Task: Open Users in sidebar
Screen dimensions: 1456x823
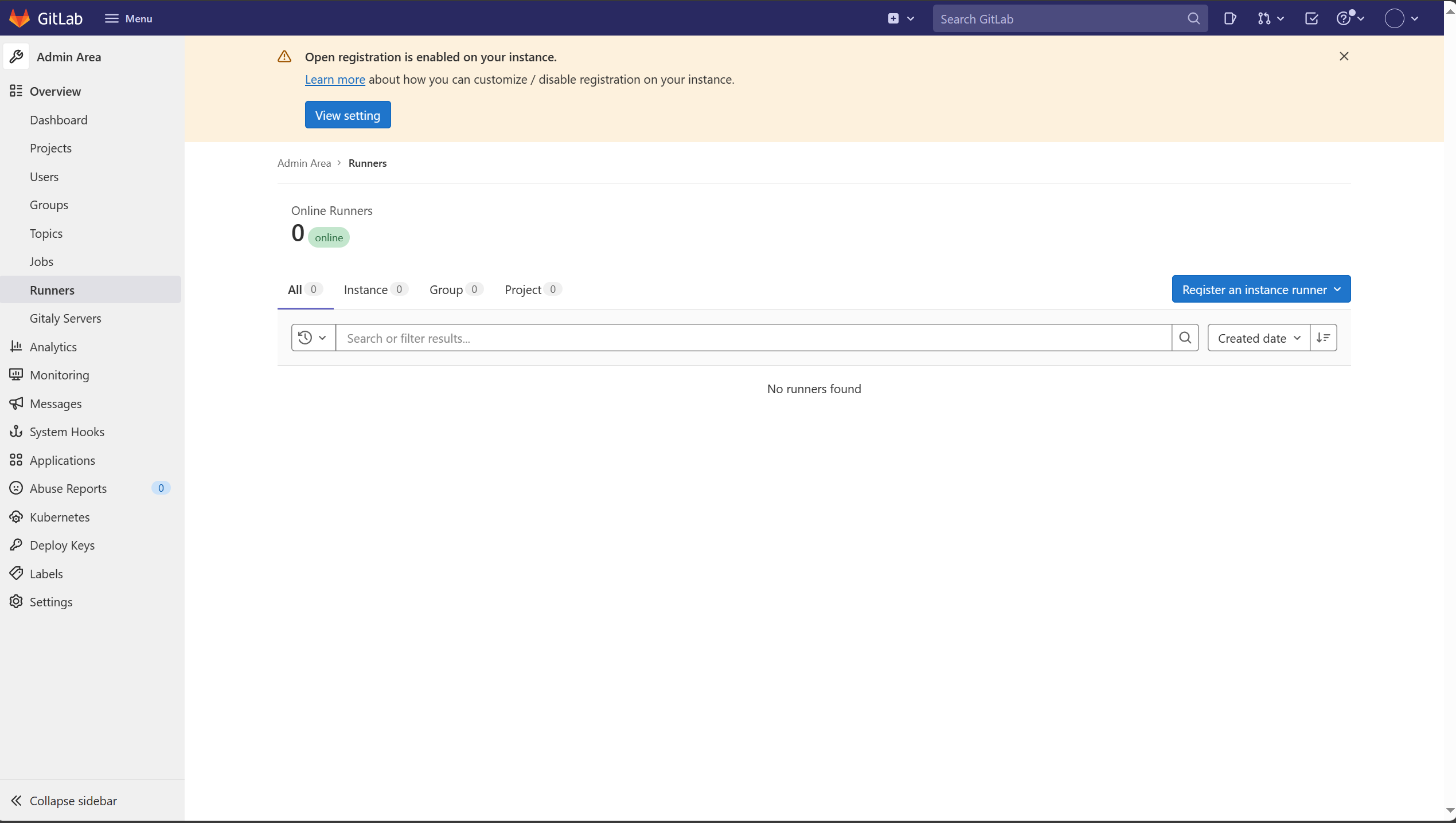Action: (x=44, y=177)
